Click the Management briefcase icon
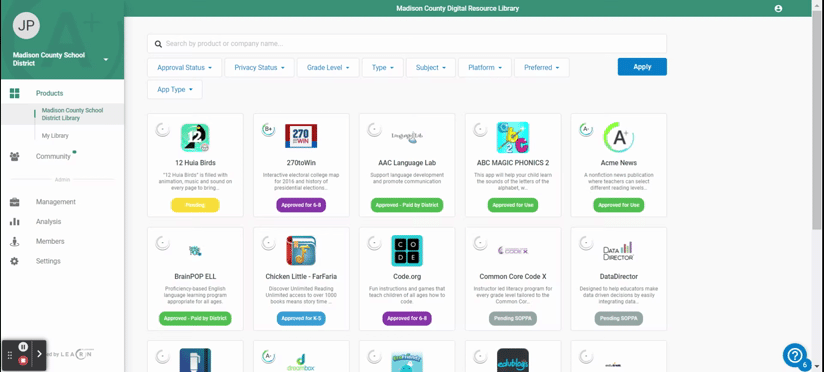 pos(15,202)
